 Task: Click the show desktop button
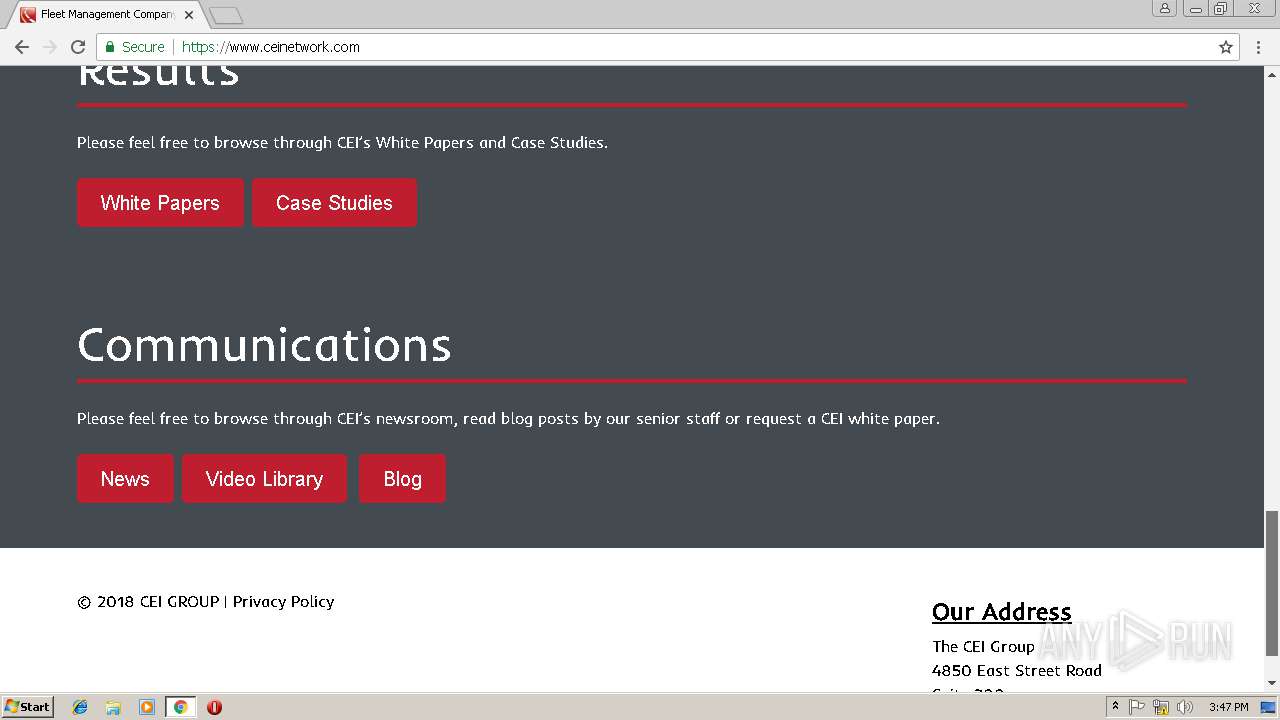click(1268, 707)
